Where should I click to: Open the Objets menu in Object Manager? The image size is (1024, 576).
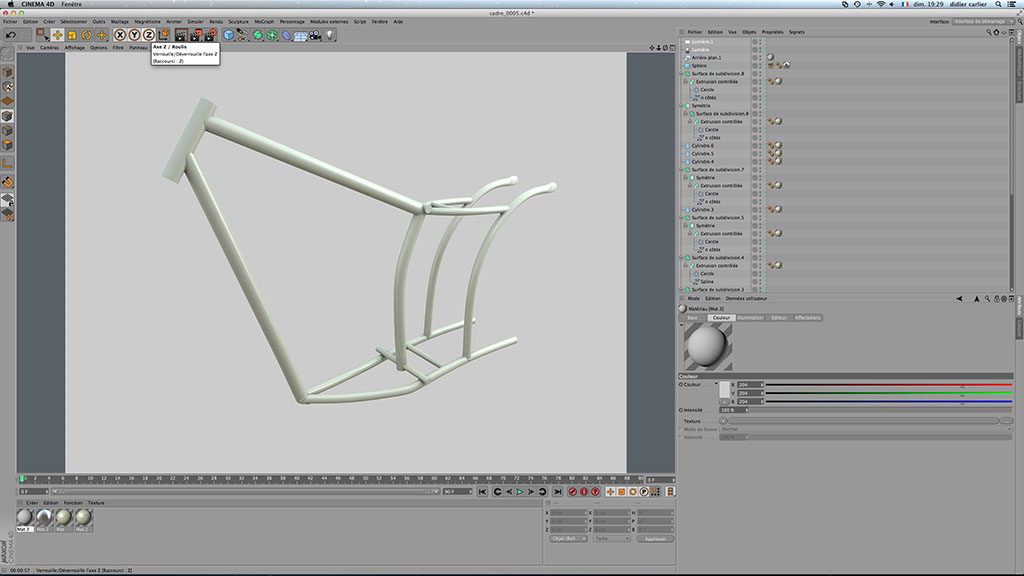[x=749, y=32]
